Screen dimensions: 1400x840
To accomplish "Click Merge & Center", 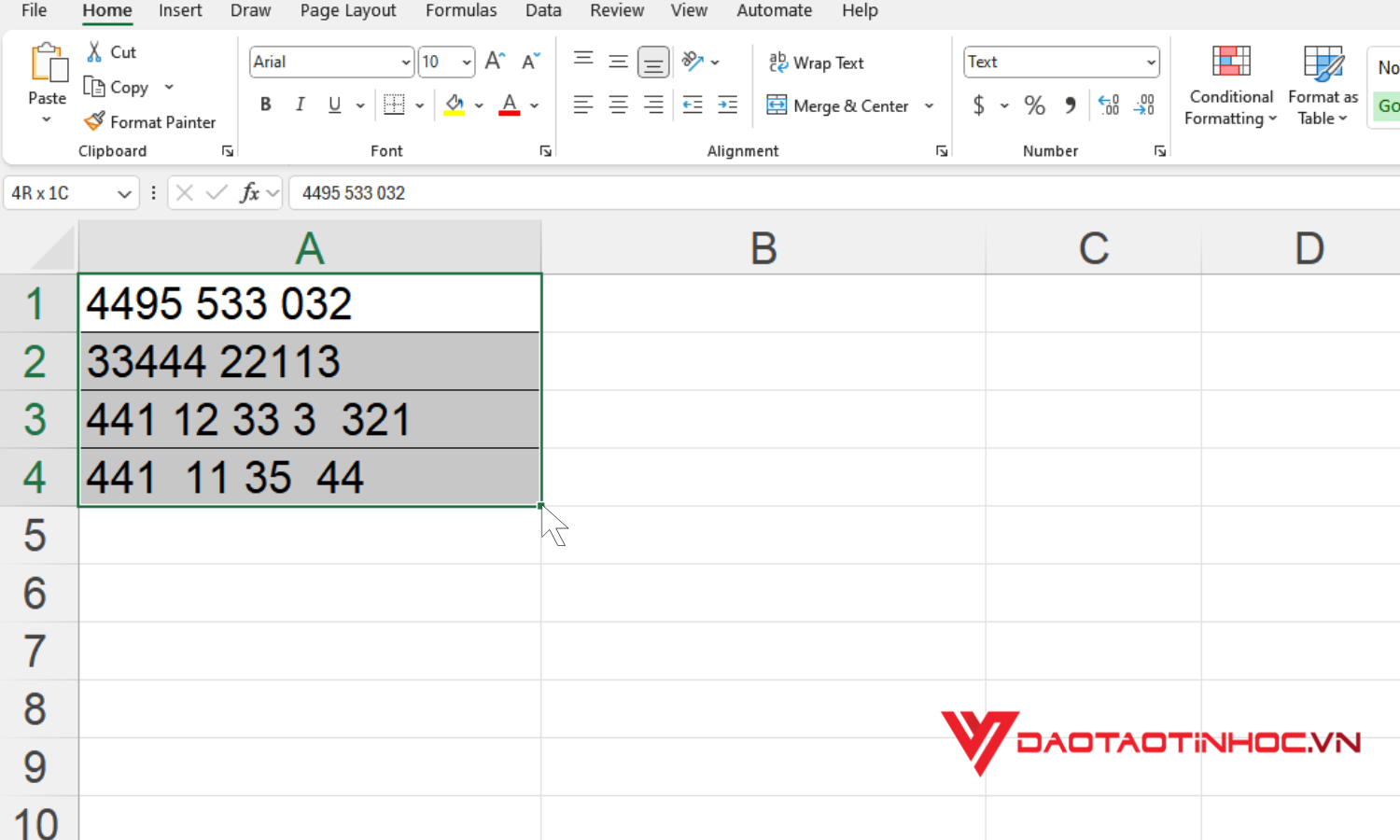I will 838,105.
